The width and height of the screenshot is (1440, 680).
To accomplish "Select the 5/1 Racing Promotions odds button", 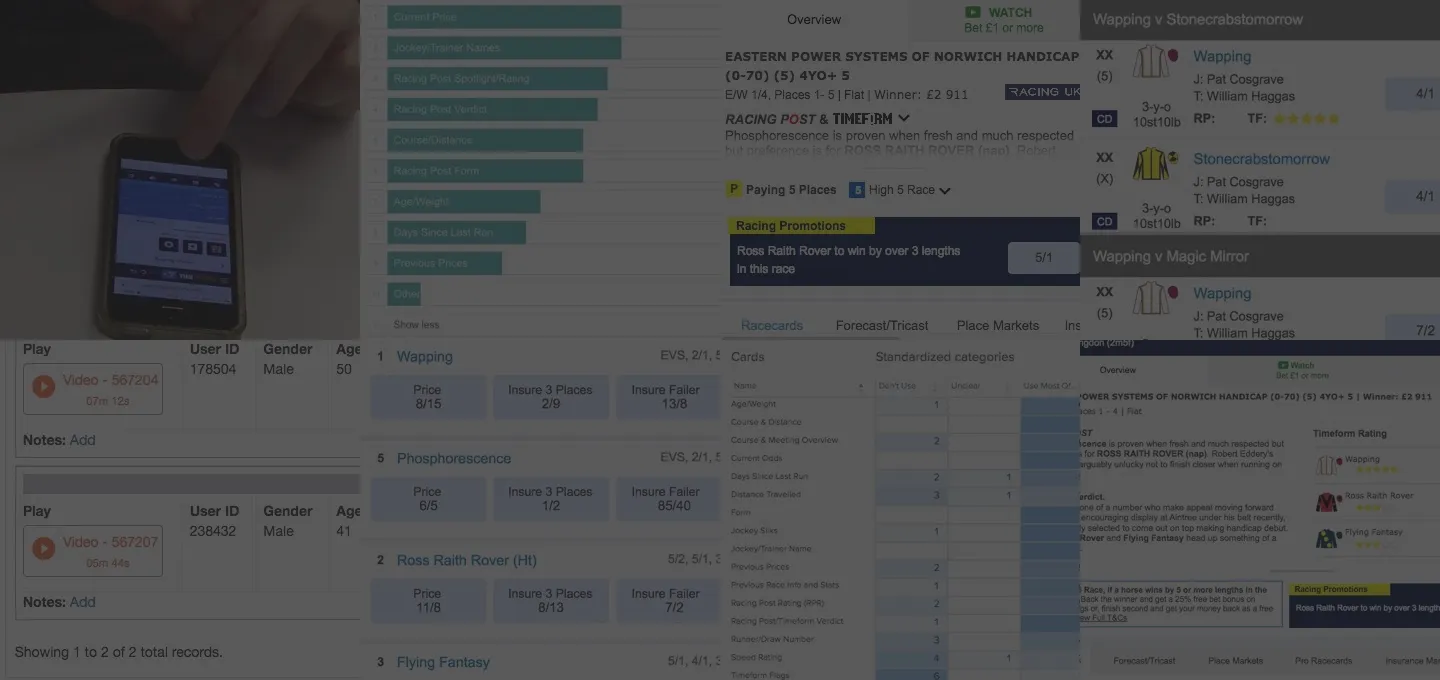I will pyautogui.click(x=1043, y=257).
